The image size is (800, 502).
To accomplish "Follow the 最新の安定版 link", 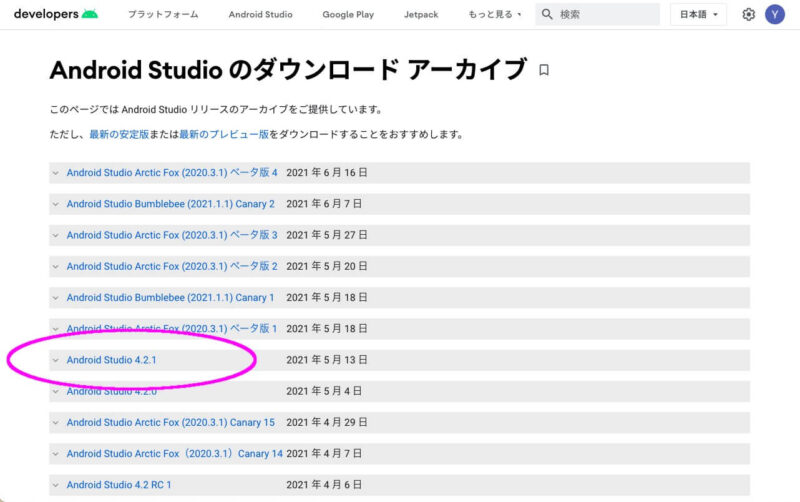I will tap(119, 134).
